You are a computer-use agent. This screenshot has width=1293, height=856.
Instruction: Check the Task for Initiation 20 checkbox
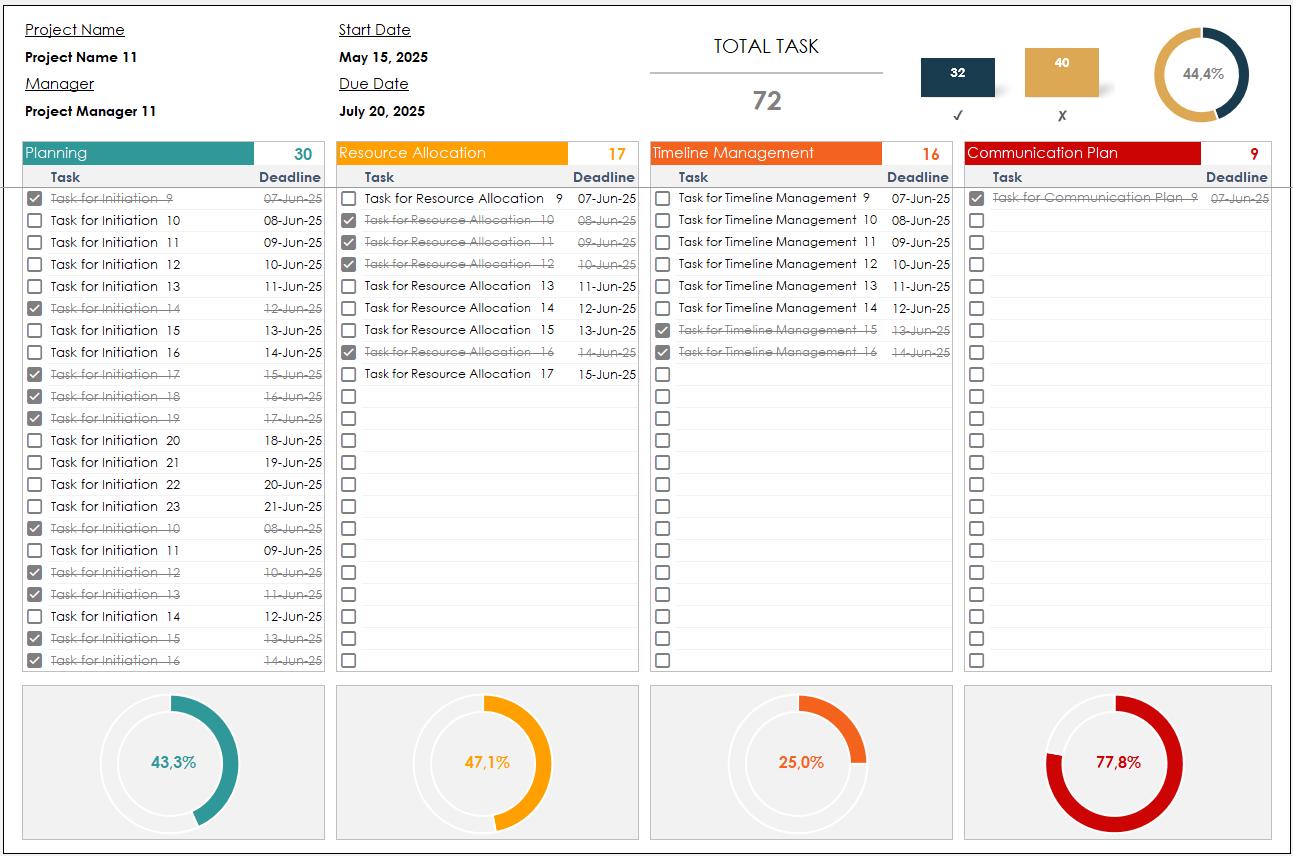[35, 440]
